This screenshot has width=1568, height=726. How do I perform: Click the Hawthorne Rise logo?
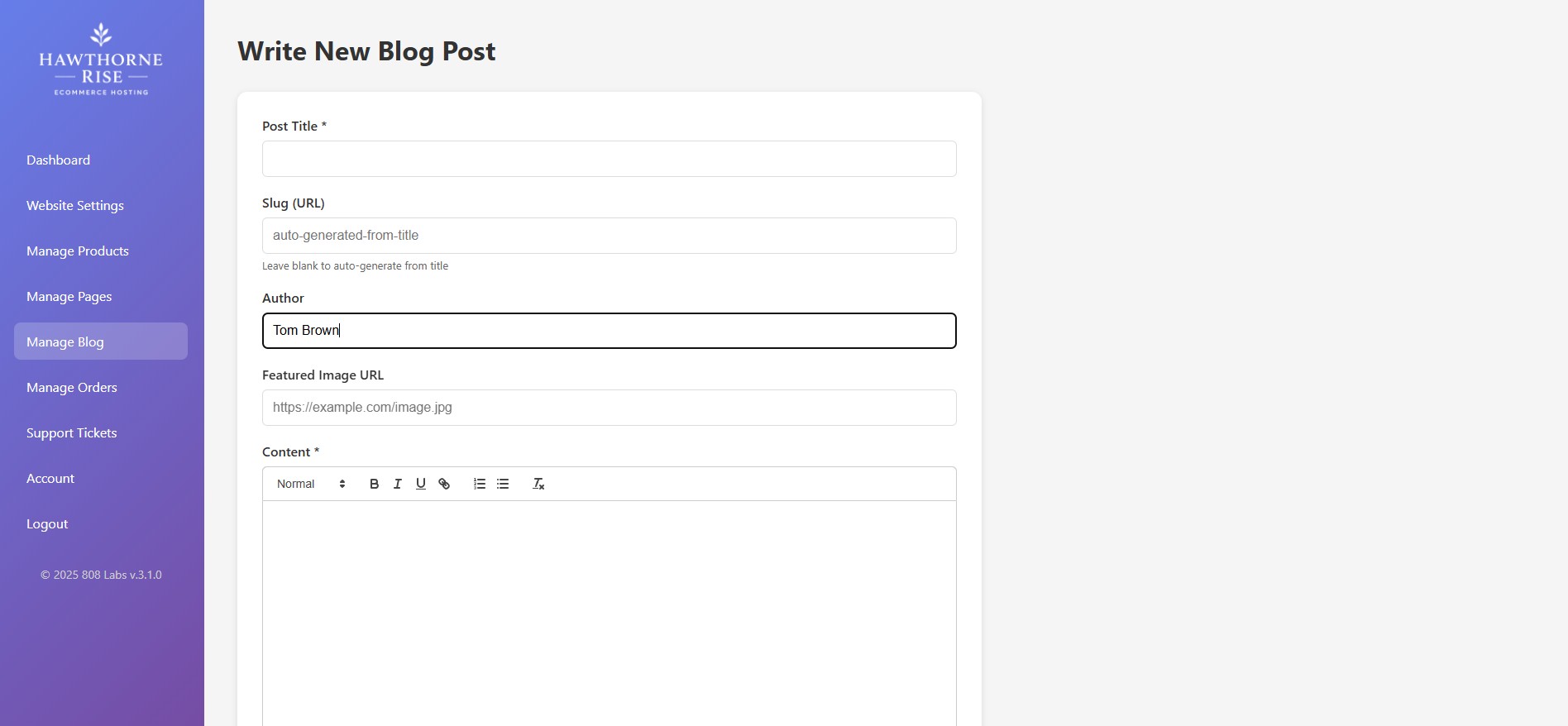(101, 58)
